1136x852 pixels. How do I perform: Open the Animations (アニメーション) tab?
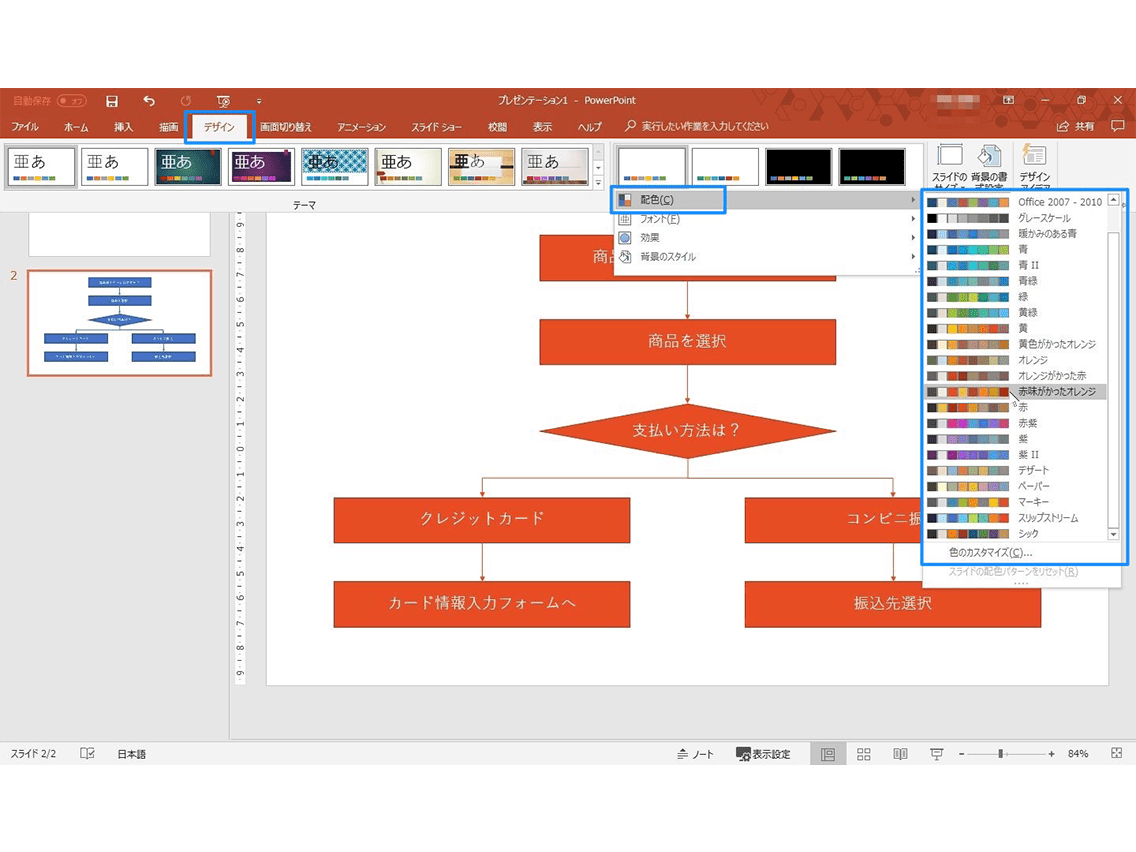(x=361, y=127)
